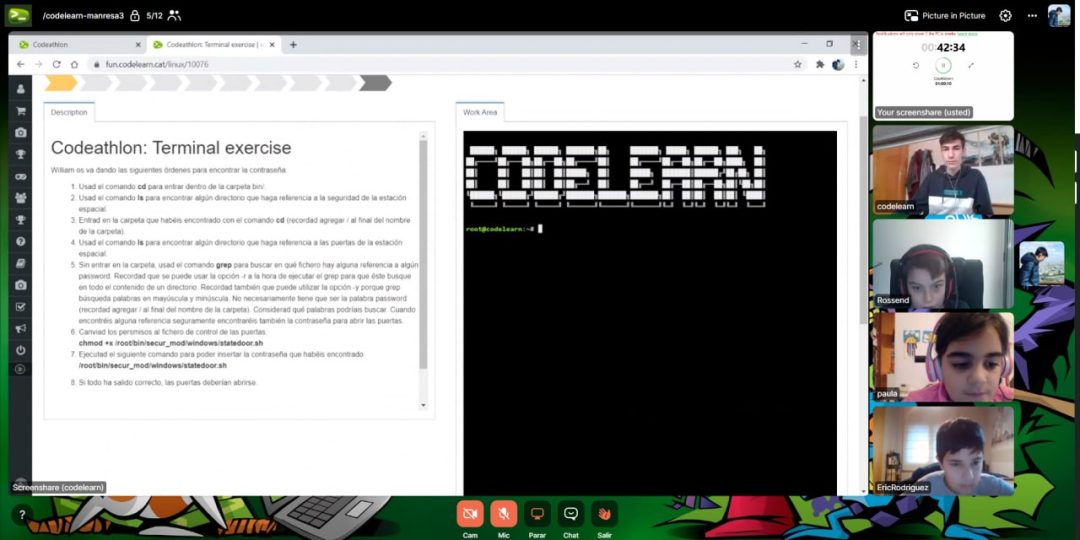Image resolution: width=1080 pixels, height=540 pixels.
Task: Click the dark last progress step
Action: pos(375,83)
